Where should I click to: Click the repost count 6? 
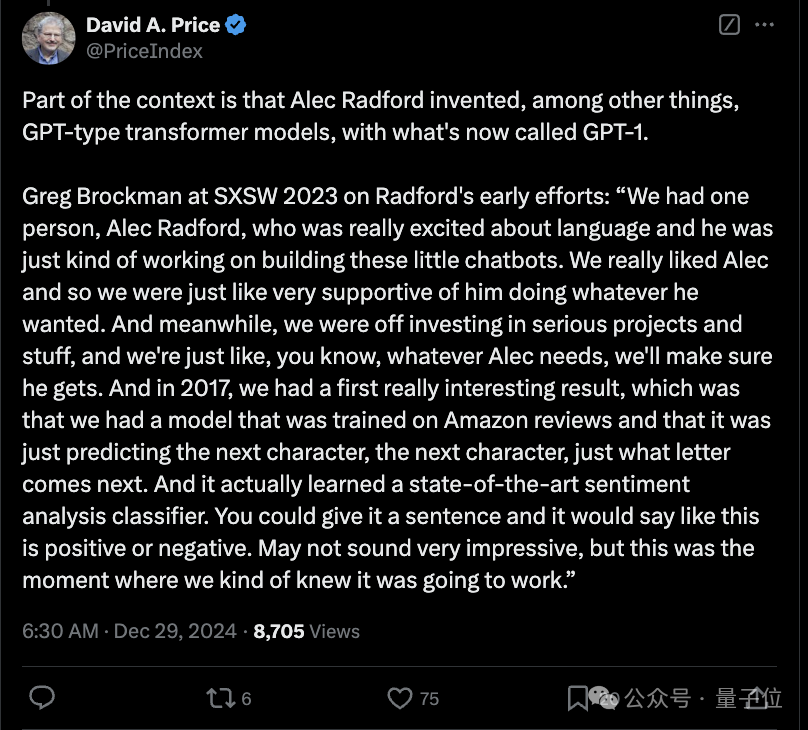tap(246, 699)
